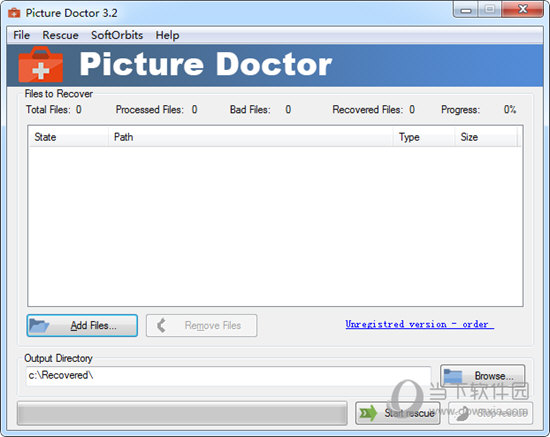Click the back-arrow icon on Remove Files
Image resolution: width=550 pixels, height=437 pixels.
coord(161,325)
